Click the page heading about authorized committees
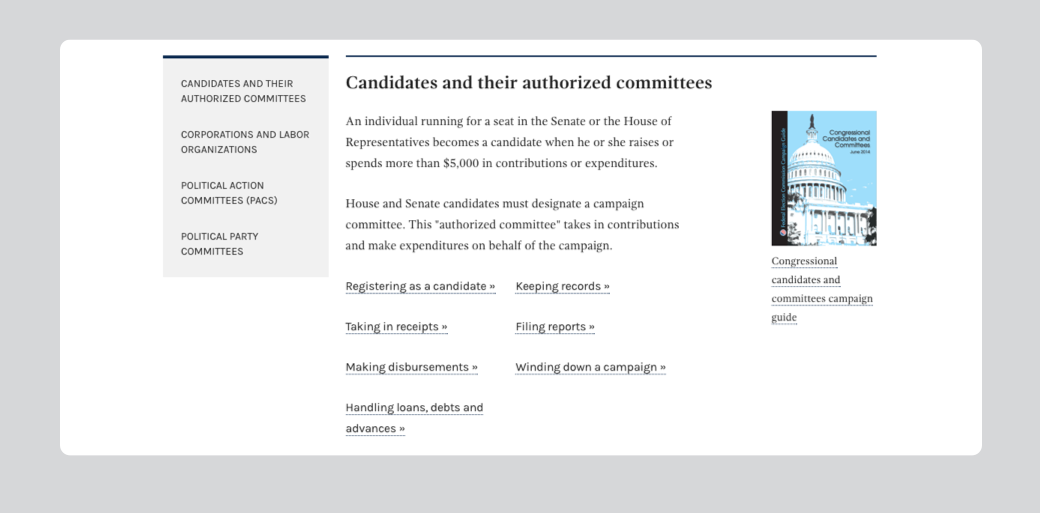This screenshot has width=1040, height=513. point(528,83)
